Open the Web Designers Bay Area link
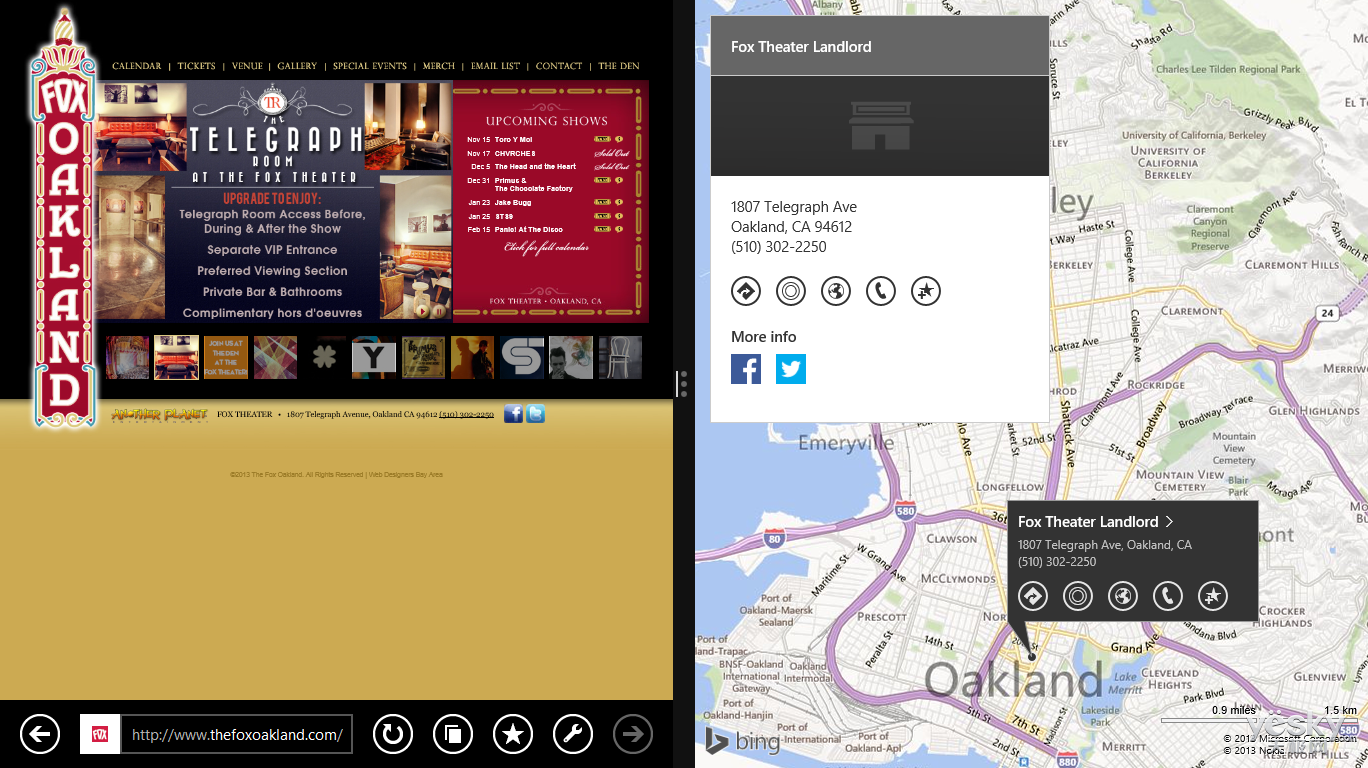The height and width of the screenshot is (768, 1368). click(406, 474)
